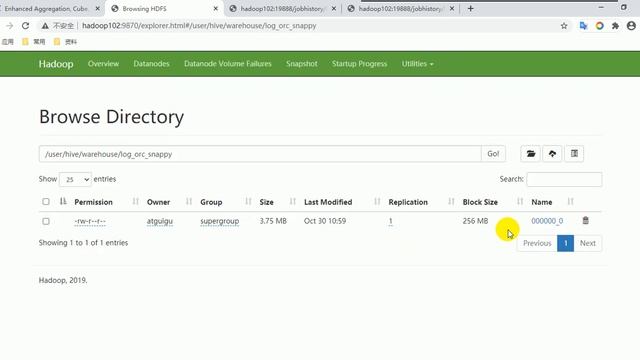
Task: Click the cut and paste table icon
Action: tap(574, 154)
